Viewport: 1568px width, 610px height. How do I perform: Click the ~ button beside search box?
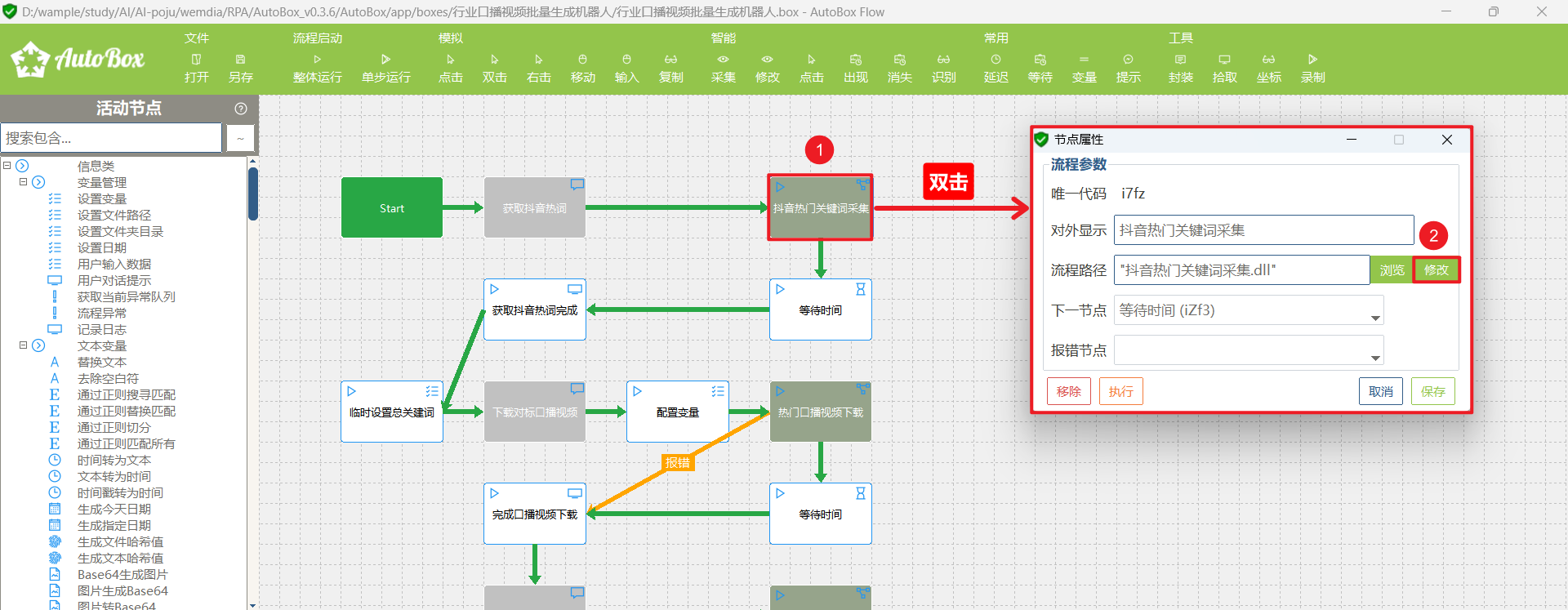point(240,138)
